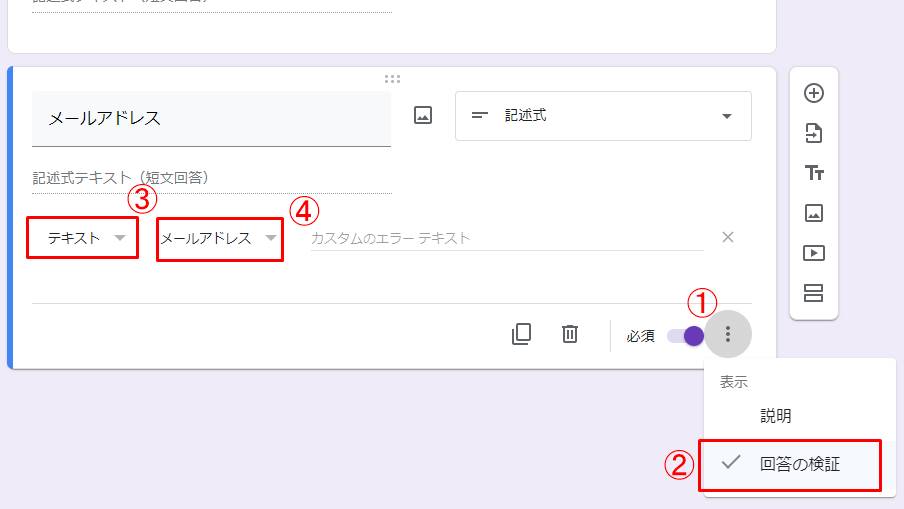
Task: Click the 記述式テキスト (短文回答) placeholder
Action: pyautogui.click(x=120, y=178)
